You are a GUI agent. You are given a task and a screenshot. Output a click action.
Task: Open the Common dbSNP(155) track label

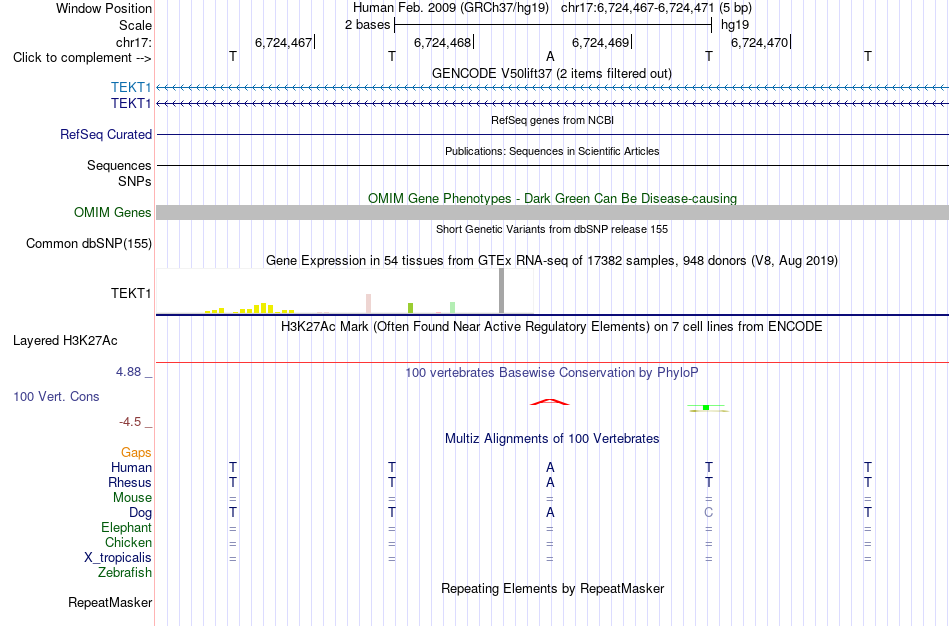(x=89, y=244)
